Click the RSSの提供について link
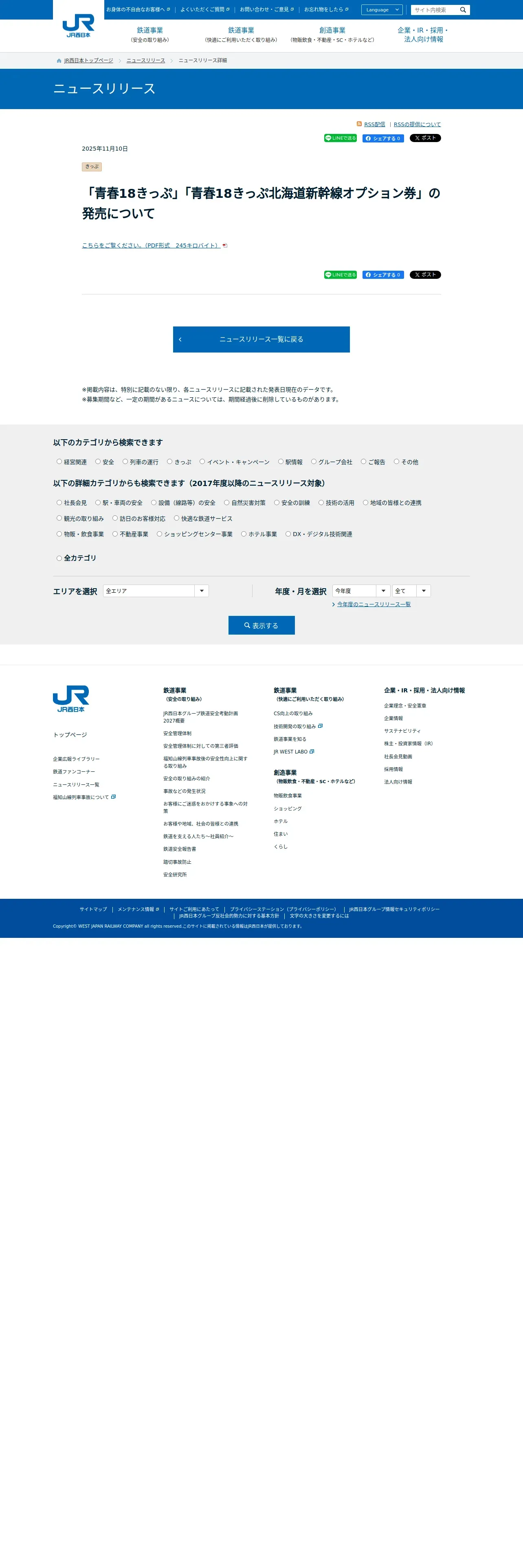Screen dimensions: 523x1568 point(417,125)
